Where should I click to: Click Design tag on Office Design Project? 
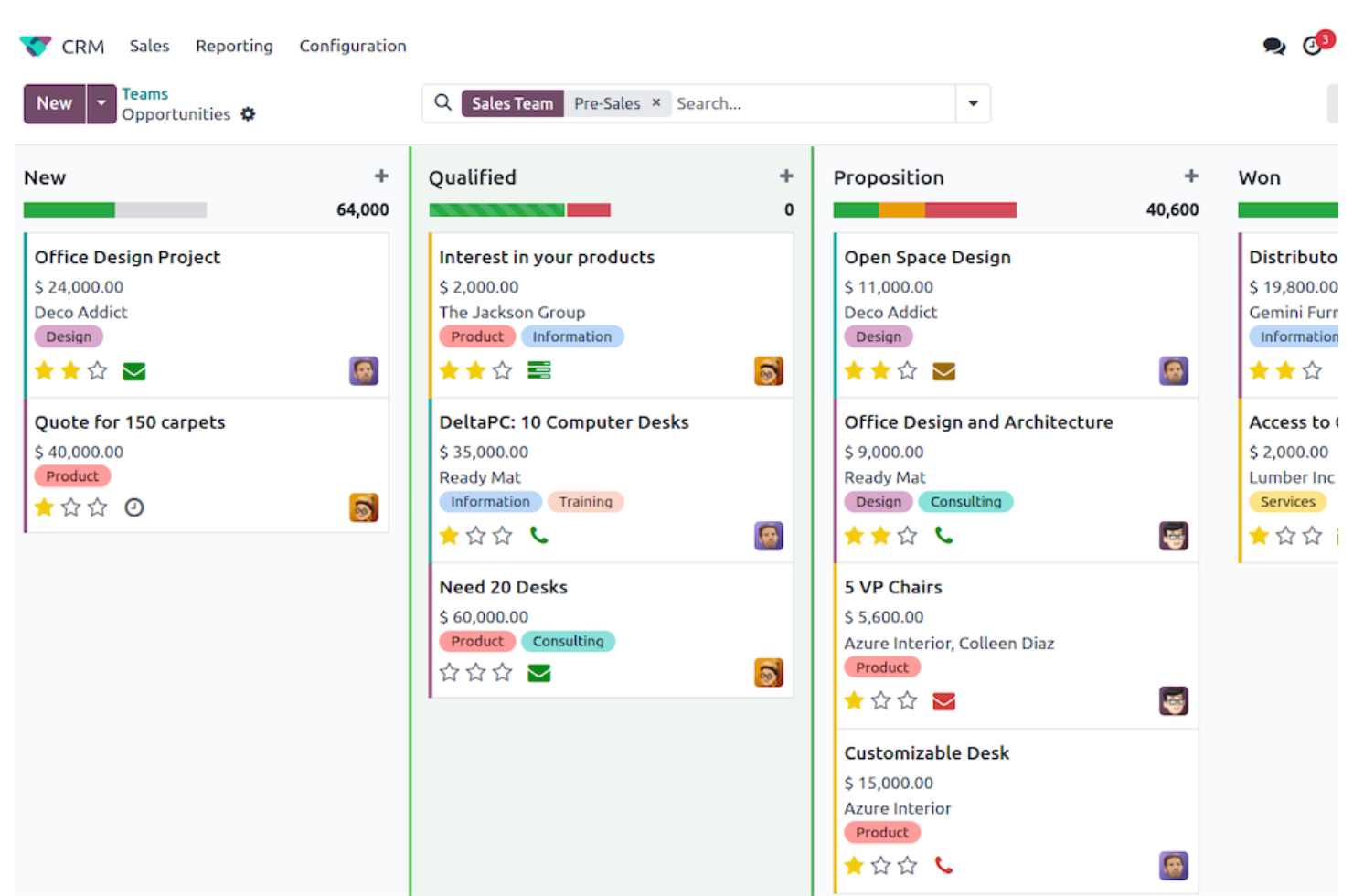69,336
